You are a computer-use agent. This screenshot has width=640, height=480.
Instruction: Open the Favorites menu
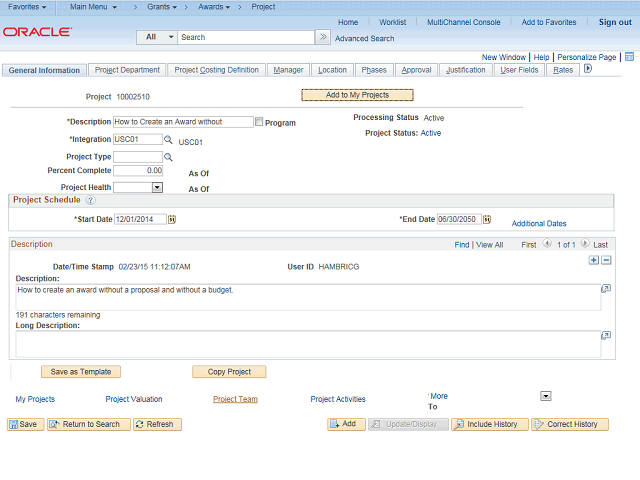point(27,7)
